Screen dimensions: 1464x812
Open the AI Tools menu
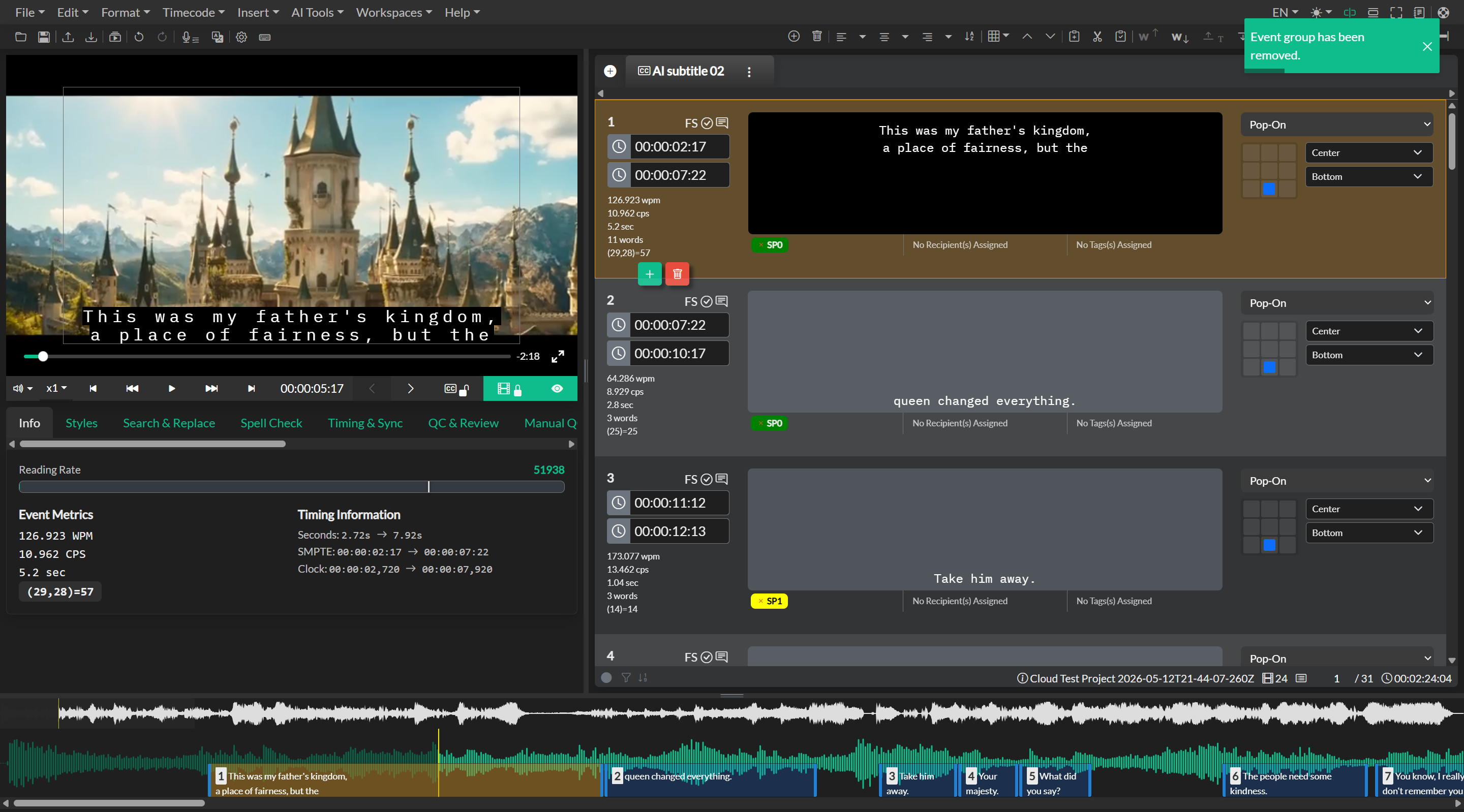(317, 13)
